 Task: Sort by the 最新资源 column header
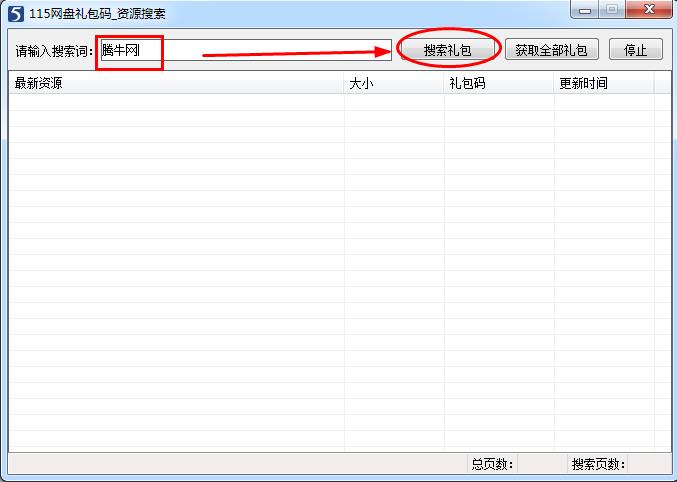[x=176, y=83]
